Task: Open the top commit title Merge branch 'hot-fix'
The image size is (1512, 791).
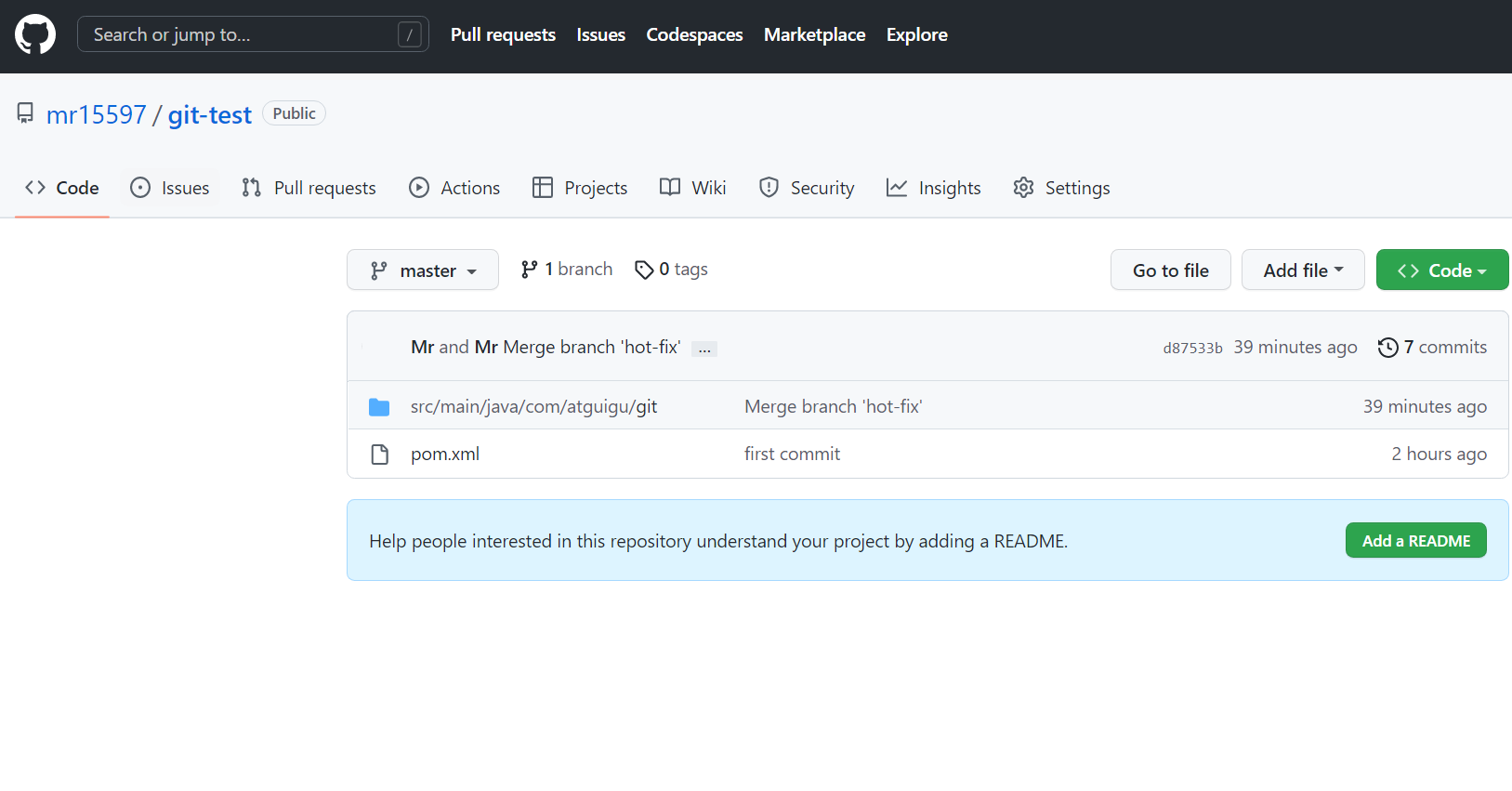Action: tap(592, 347)
